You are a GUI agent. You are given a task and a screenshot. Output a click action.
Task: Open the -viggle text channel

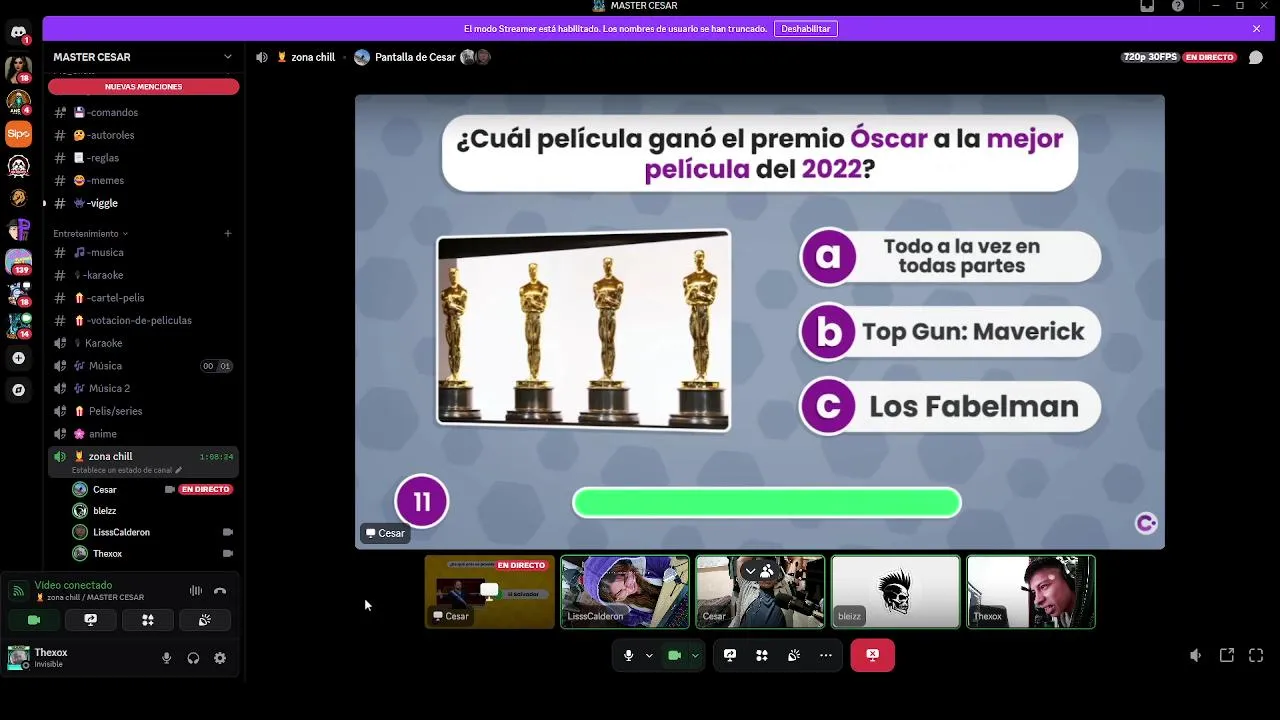pyautogui.click(x=143, y=203)
